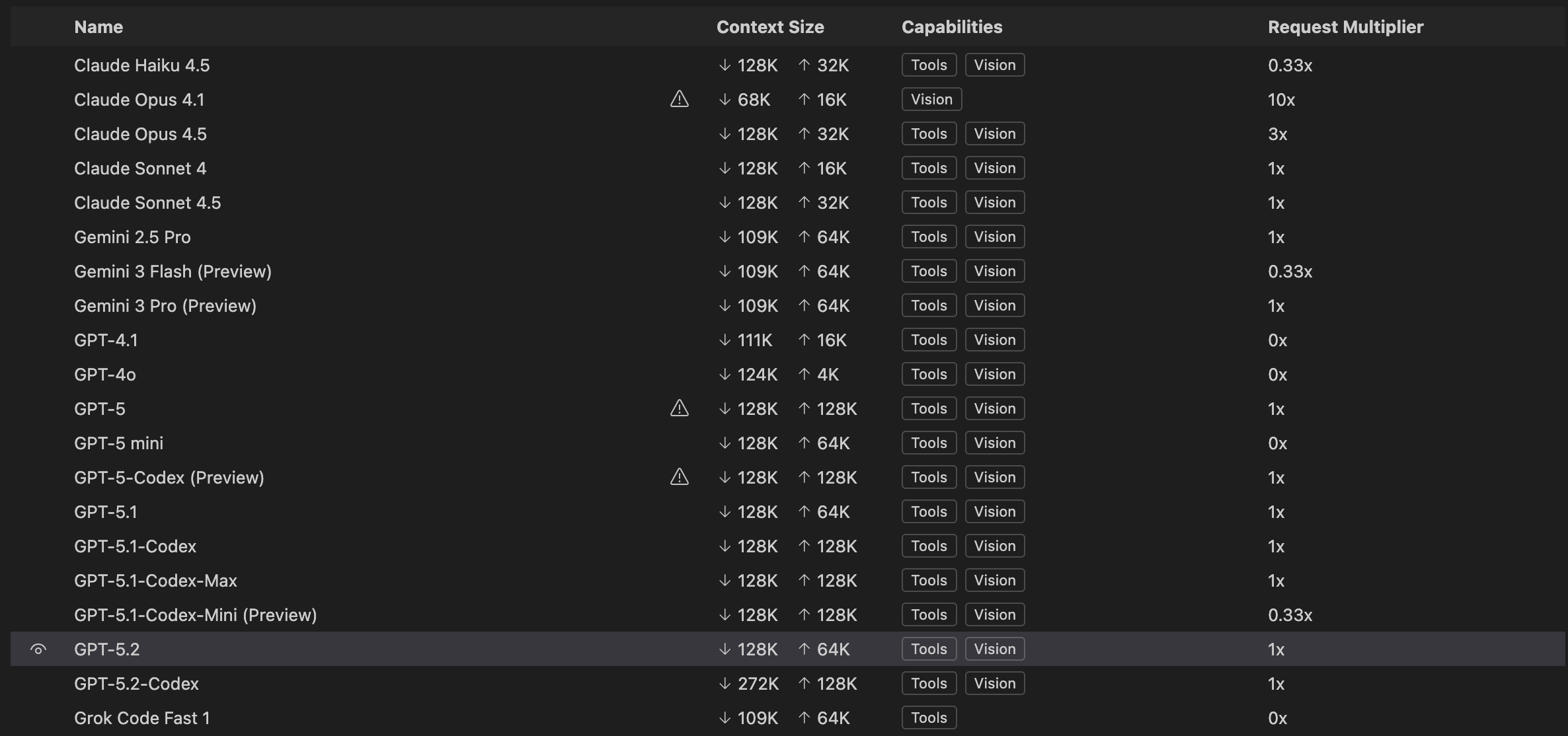
Task: Click the 10x multiplier for Claude Opus 4.1
Action: [x=1281, y=100]
